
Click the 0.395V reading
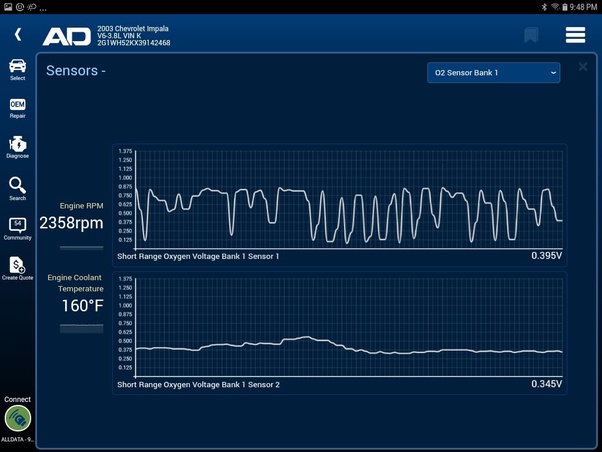(x=546, y=256)
